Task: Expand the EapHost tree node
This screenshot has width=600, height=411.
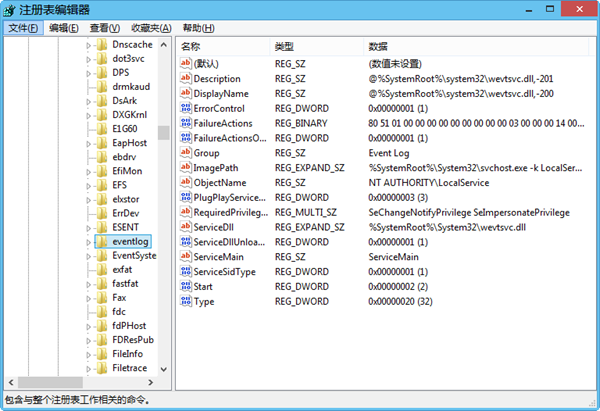Action: 89,144
